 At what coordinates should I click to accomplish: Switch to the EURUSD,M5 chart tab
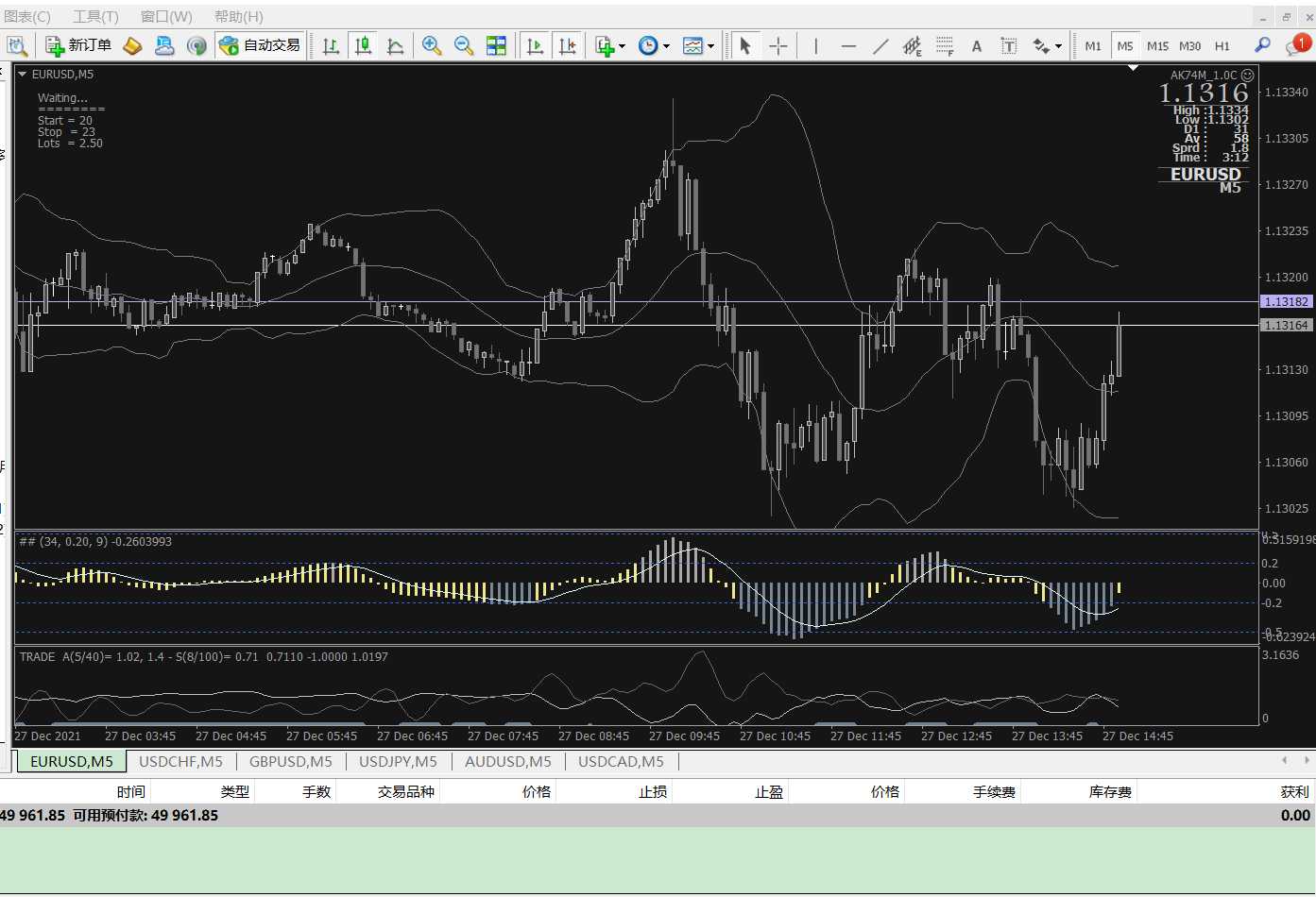[72, 761]
